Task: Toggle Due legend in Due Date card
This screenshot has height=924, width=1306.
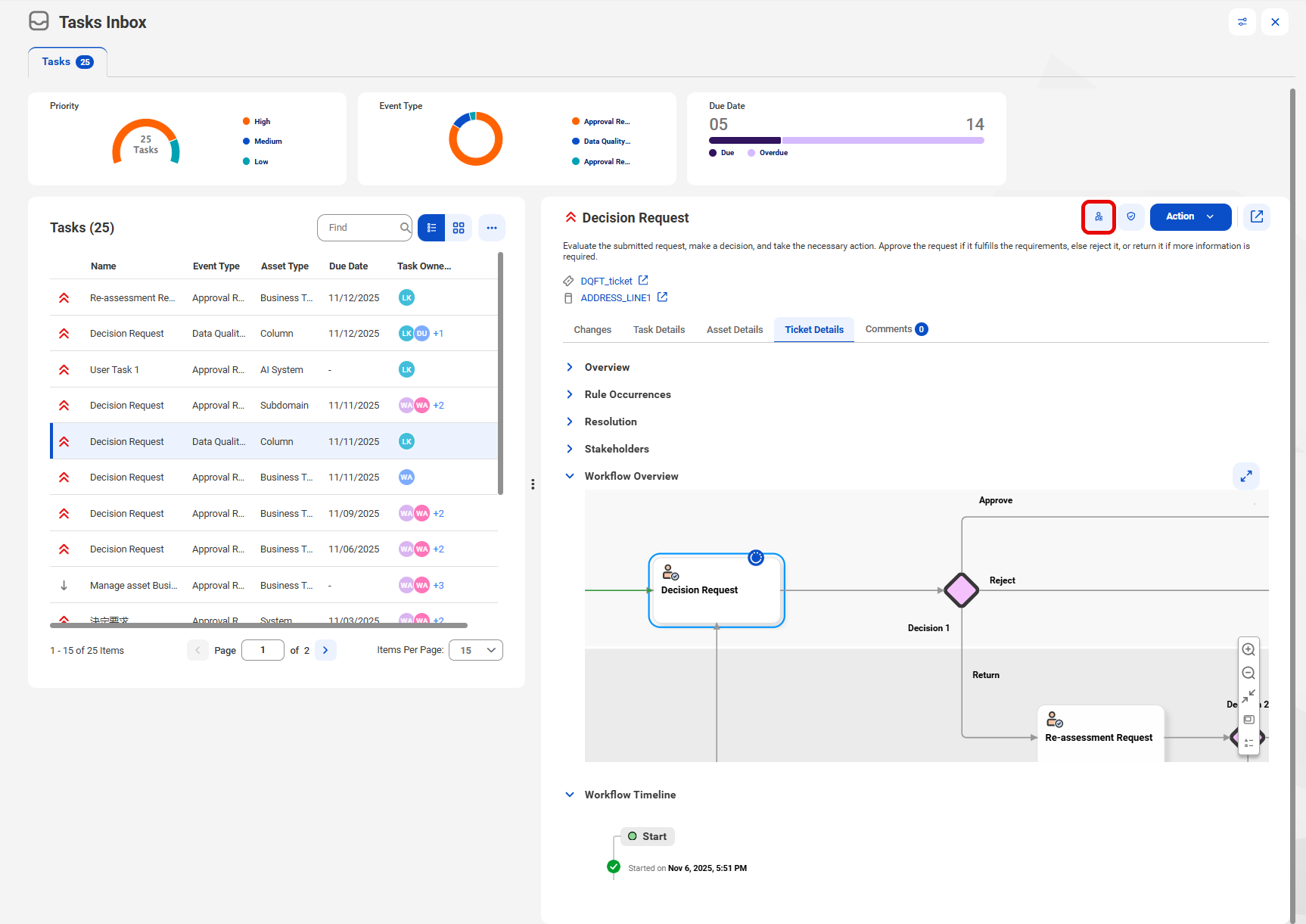Action: (722, 153)
